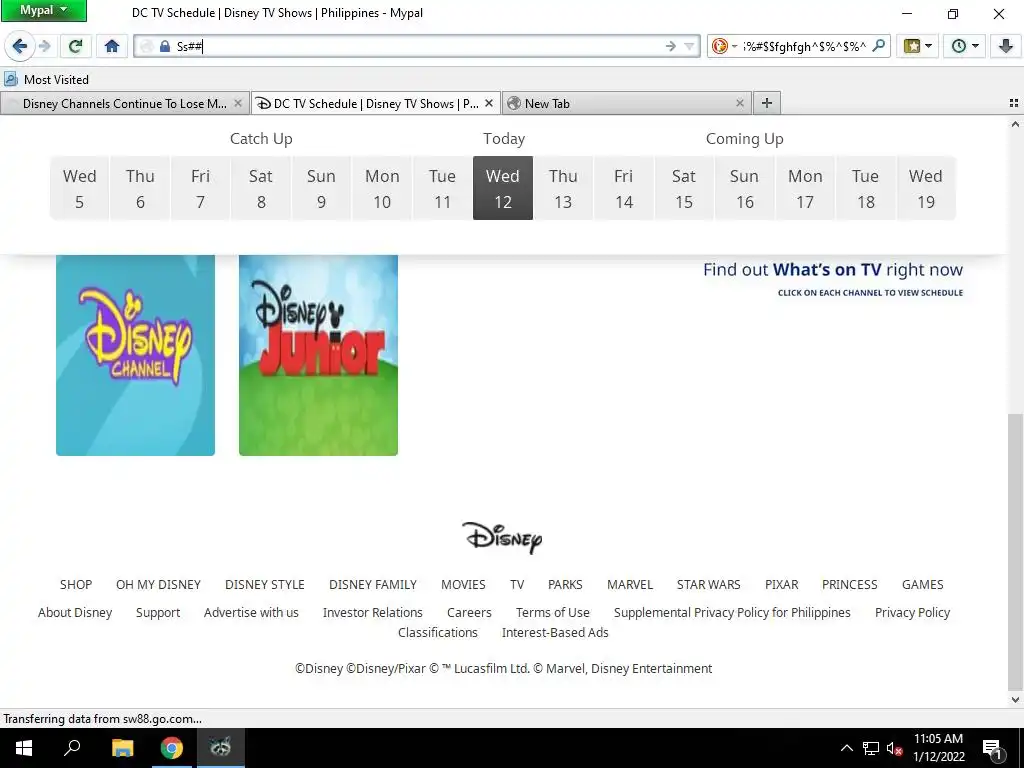This screenshot has width=1024, height=768.
Task: Close the New Tab tab
Action: 739,103
